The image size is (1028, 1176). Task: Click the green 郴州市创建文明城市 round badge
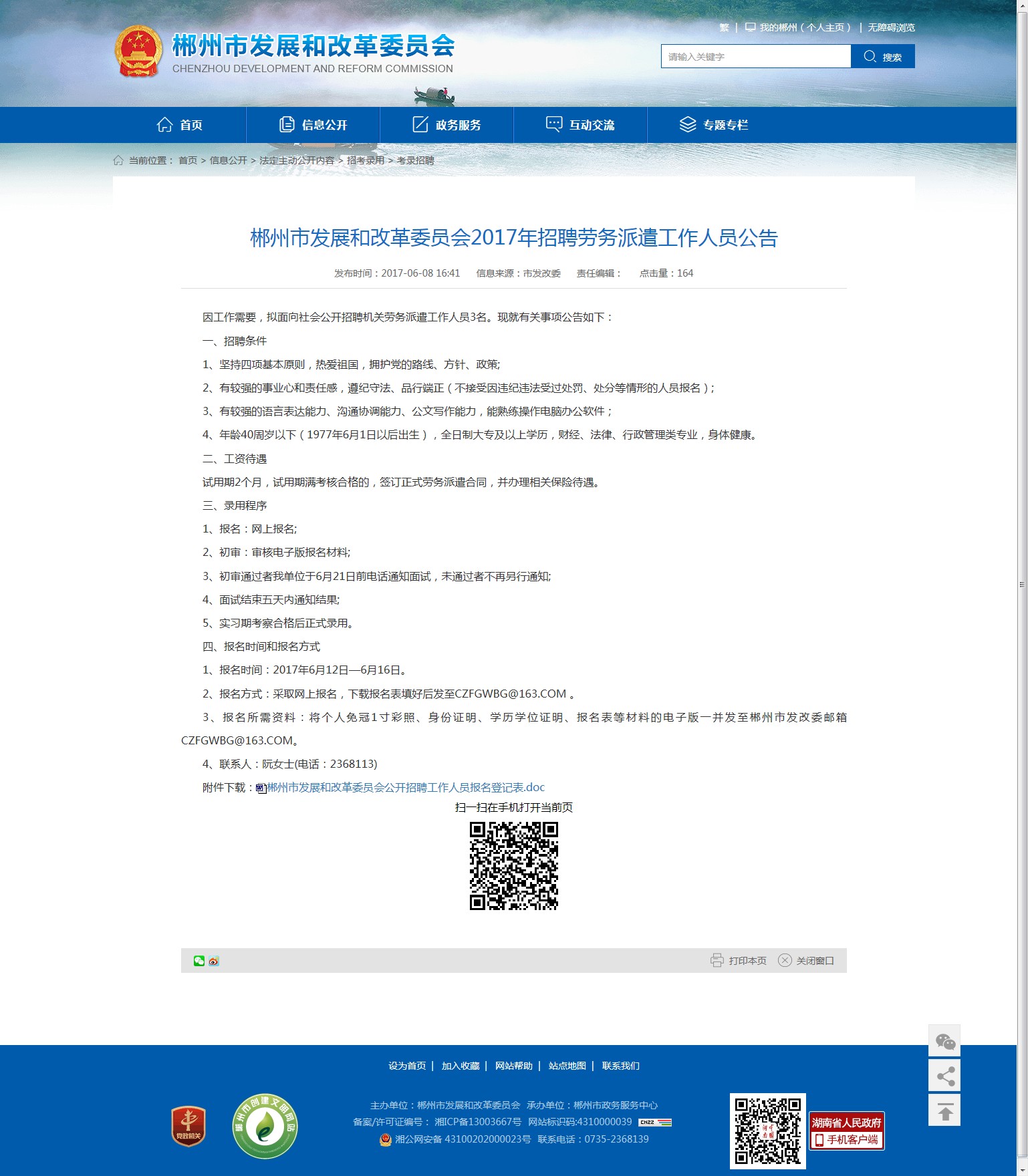coord(265,1127)
